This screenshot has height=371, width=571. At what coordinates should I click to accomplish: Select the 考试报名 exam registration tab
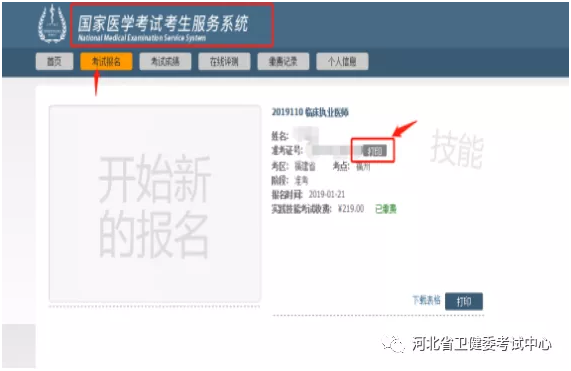pos(106,61)
